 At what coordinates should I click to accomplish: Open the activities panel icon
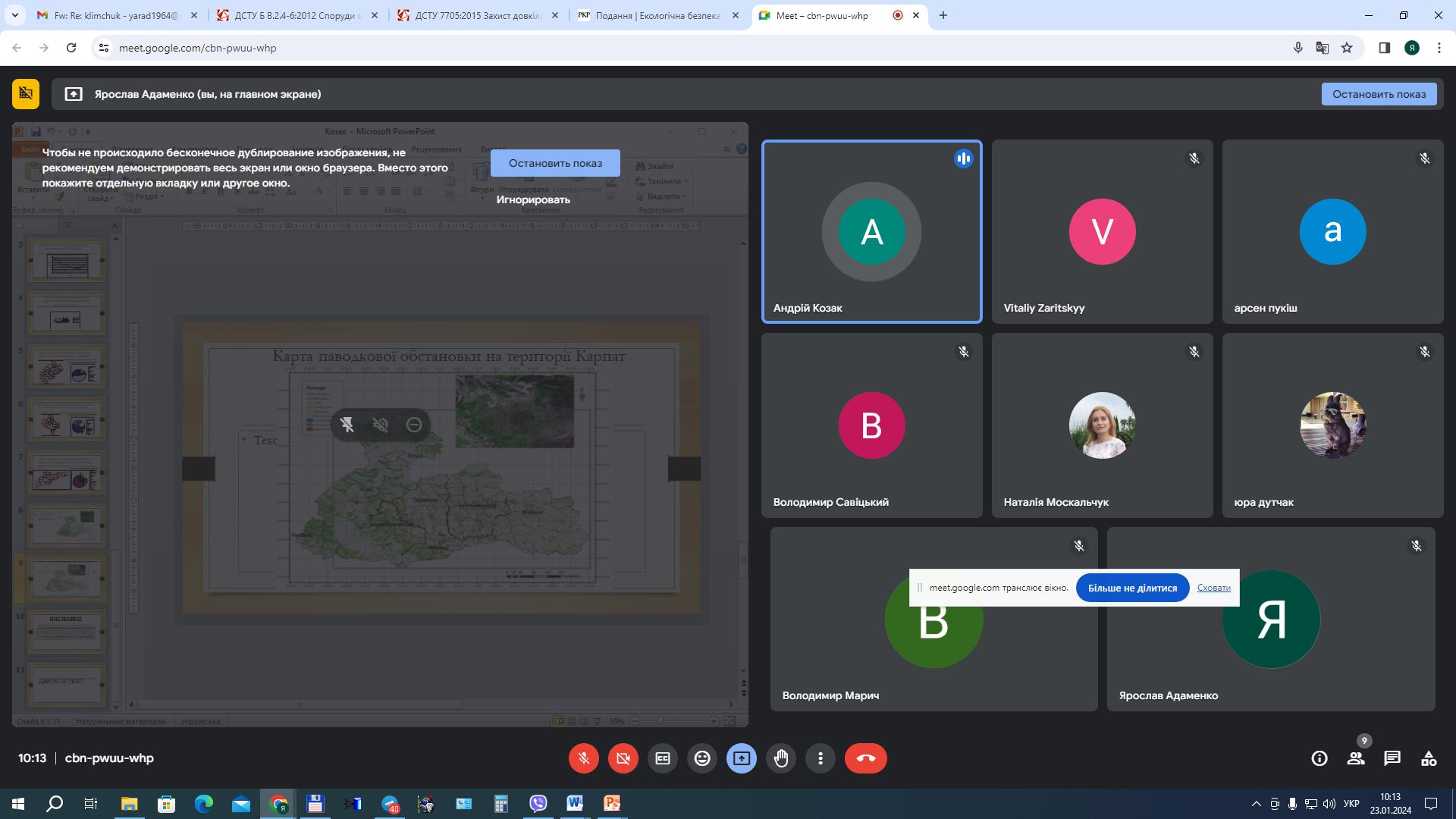click(1429, 758)
